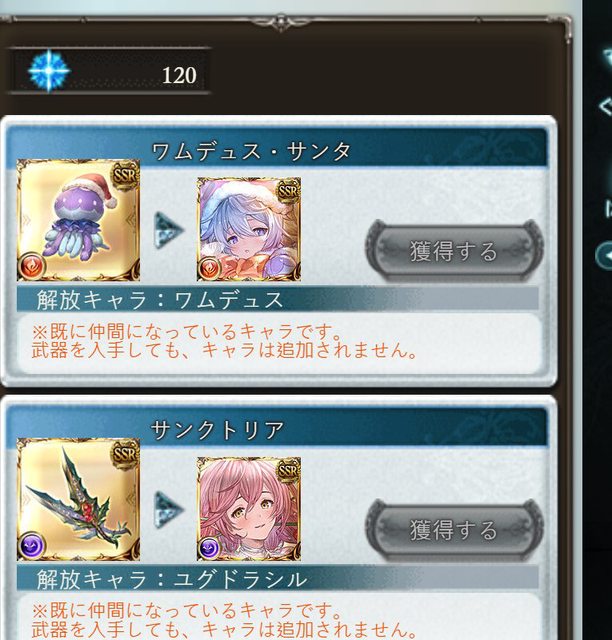Click SSR badge on the ユグドラシル portrait
The width and height of the screenshot is (612, 640).
pos(288,470)
